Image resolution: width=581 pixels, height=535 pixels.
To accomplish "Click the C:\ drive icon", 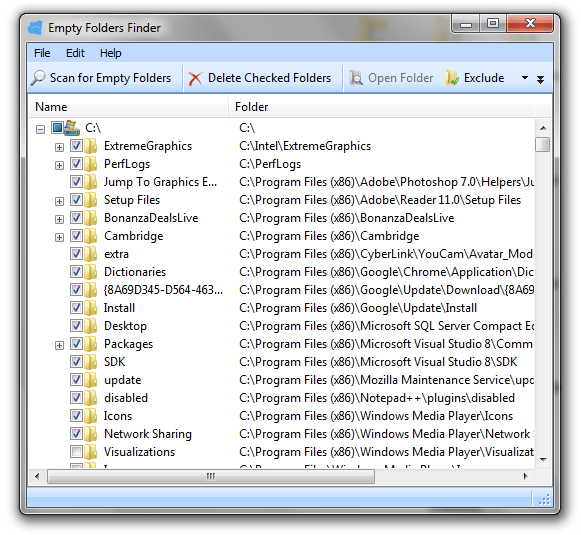I will click(x=72, y=128).
